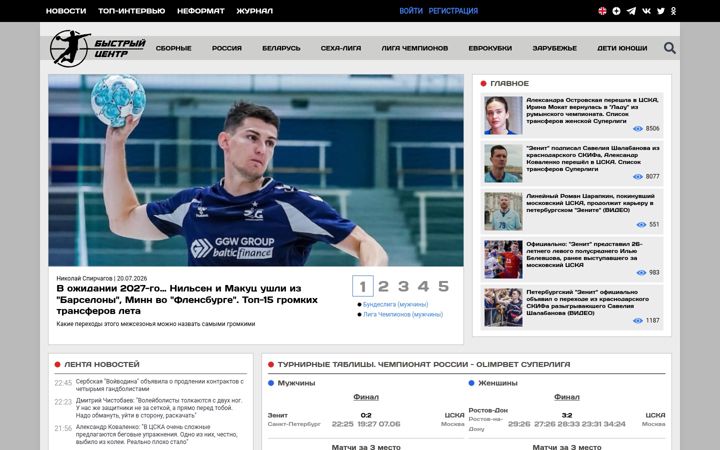Click the ЛЕНТА НОВОСТЕЙ heading
Image resolution: width=720 pixels, height=450 pixels.
click(101, 364)
